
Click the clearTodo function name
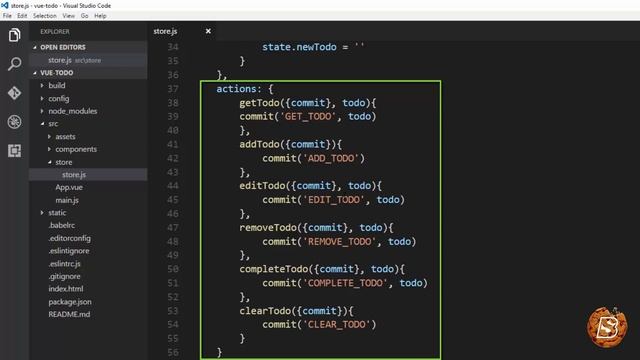point(265,311)
